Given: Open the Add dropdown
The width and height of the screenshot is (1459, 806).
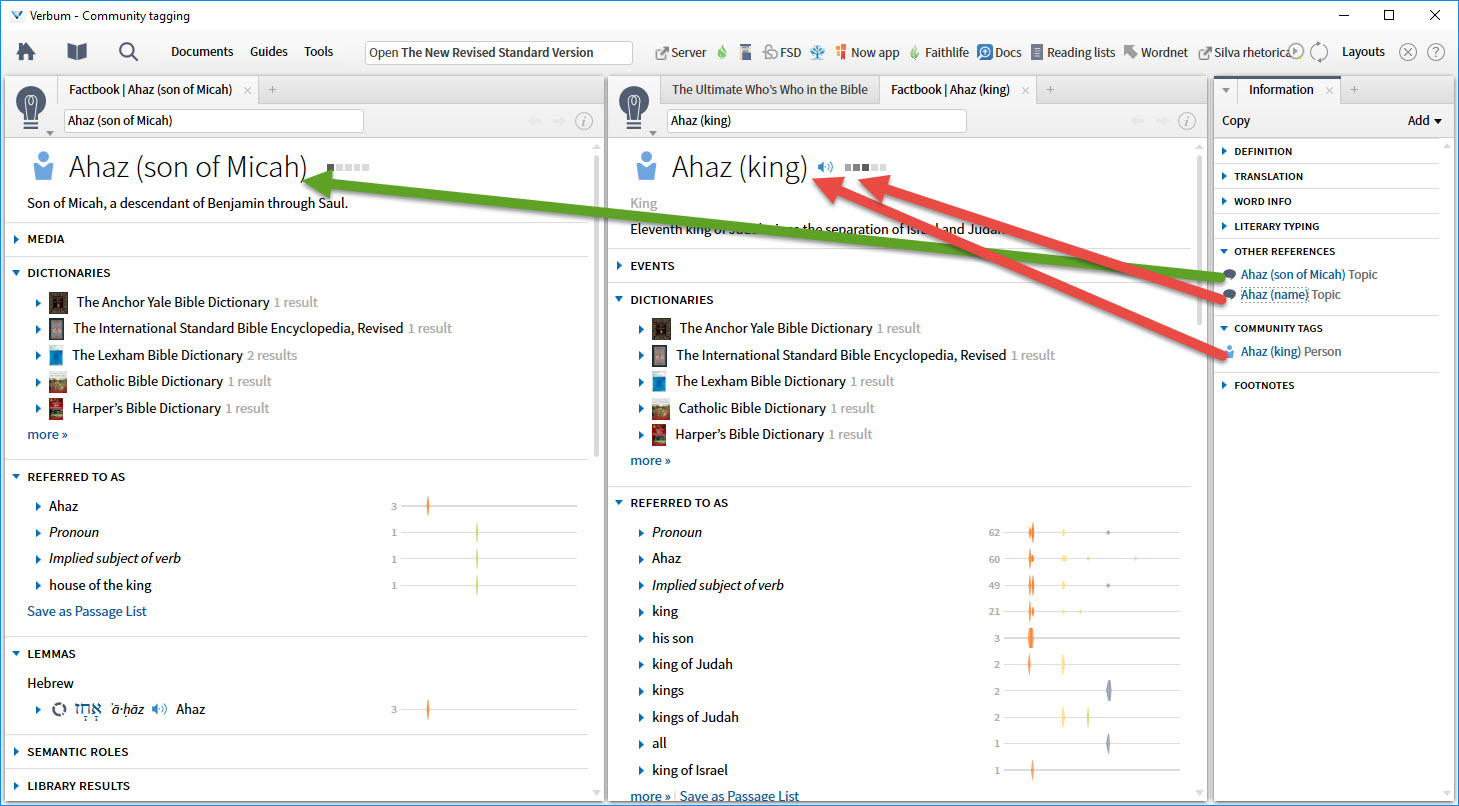Looking at the screenshot, I should pos(1425,121).
